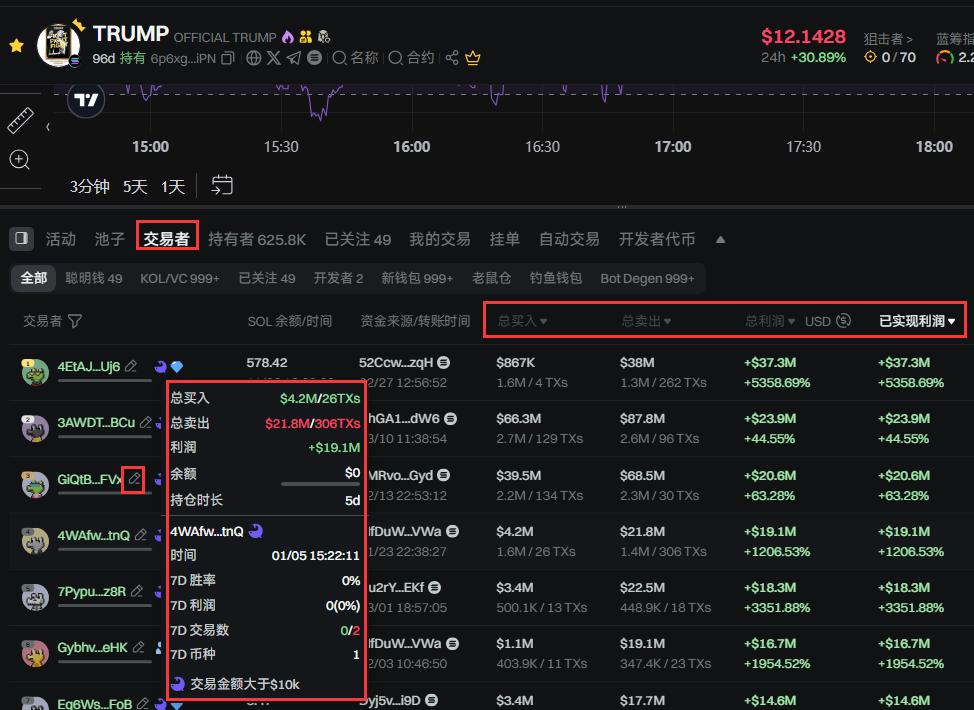
Task: Click the TradingView logo on the chart
Action: tap(86, 100)
